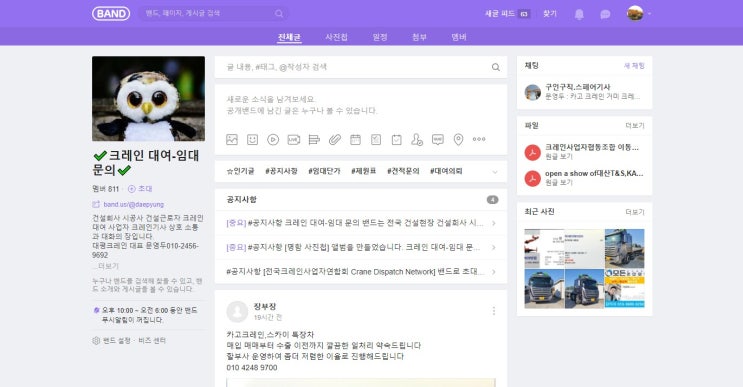Click the plus icon beside 초대
This screenshot has width=743, height=387.
pos(132,189)
